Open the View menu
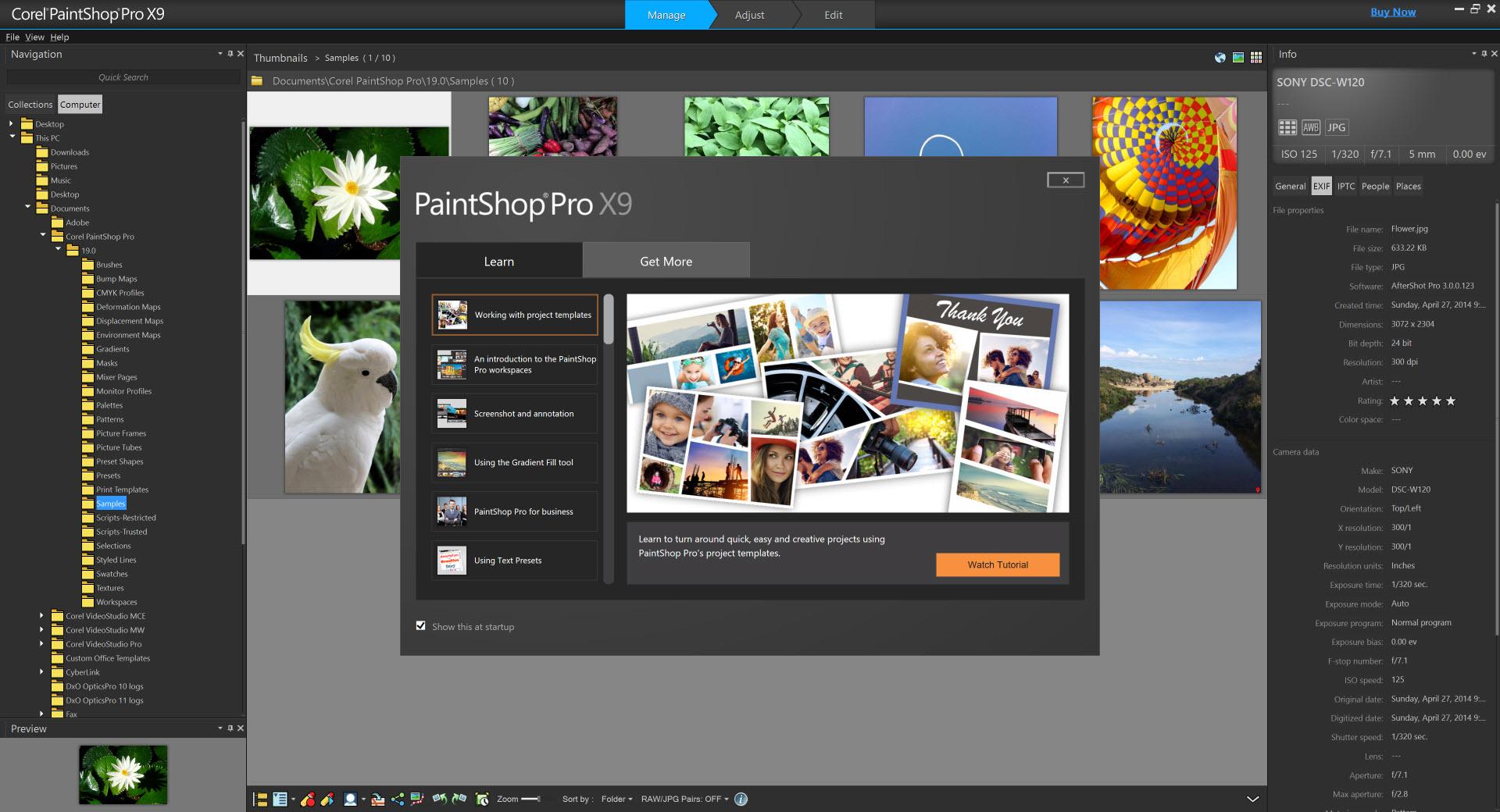The width and height of the screenshot is (1500, 812). click(34, 37)
